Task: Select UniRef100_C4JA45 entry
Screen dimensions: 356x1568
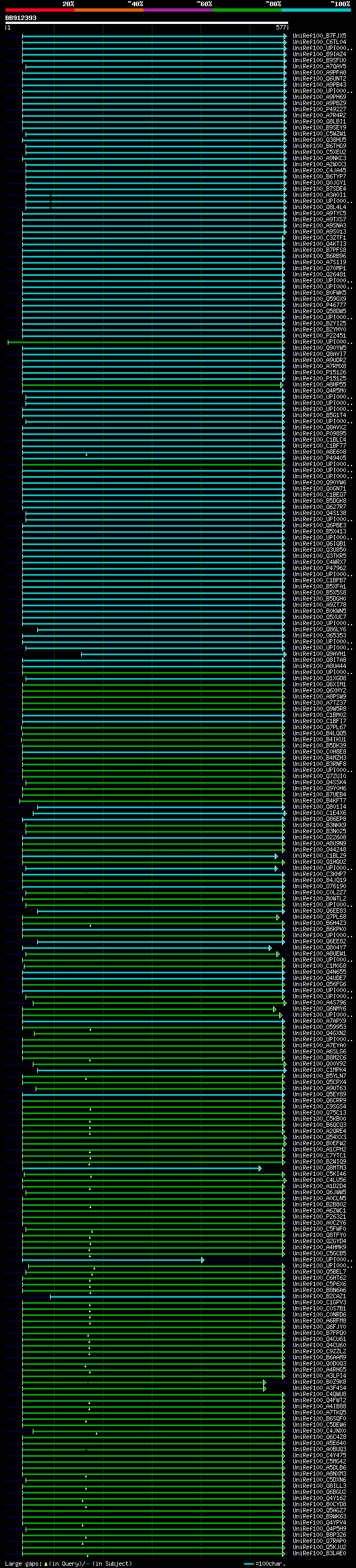Action: (x=319, y=170)
